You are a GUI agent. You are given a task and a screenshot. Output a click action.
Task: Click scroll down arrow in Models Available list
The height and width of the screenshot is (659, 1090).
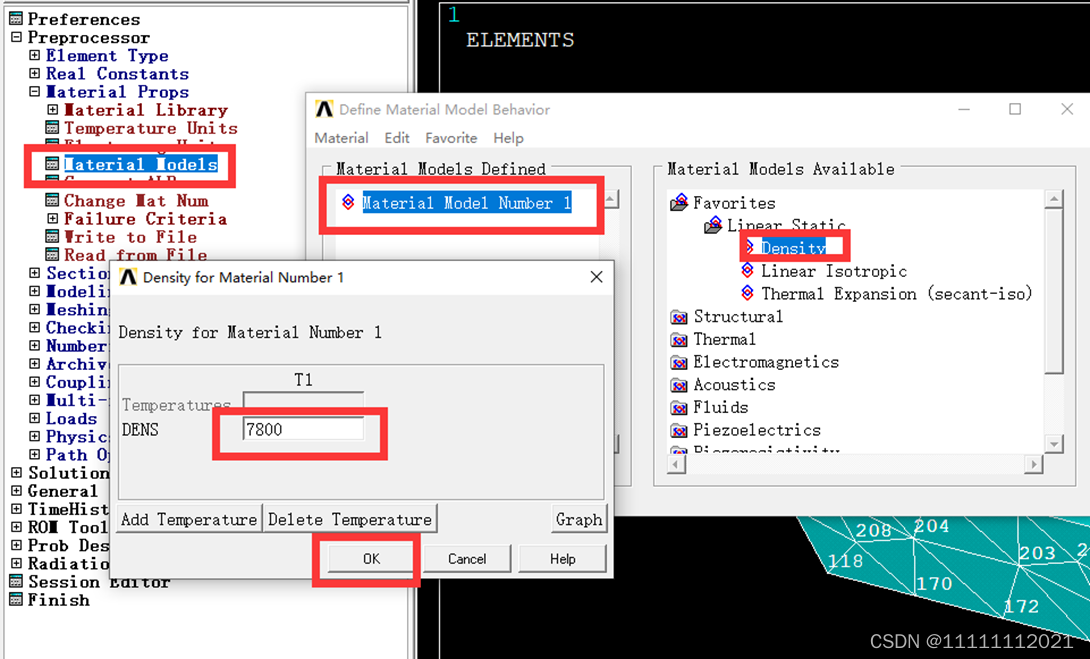click(1054, 444)
